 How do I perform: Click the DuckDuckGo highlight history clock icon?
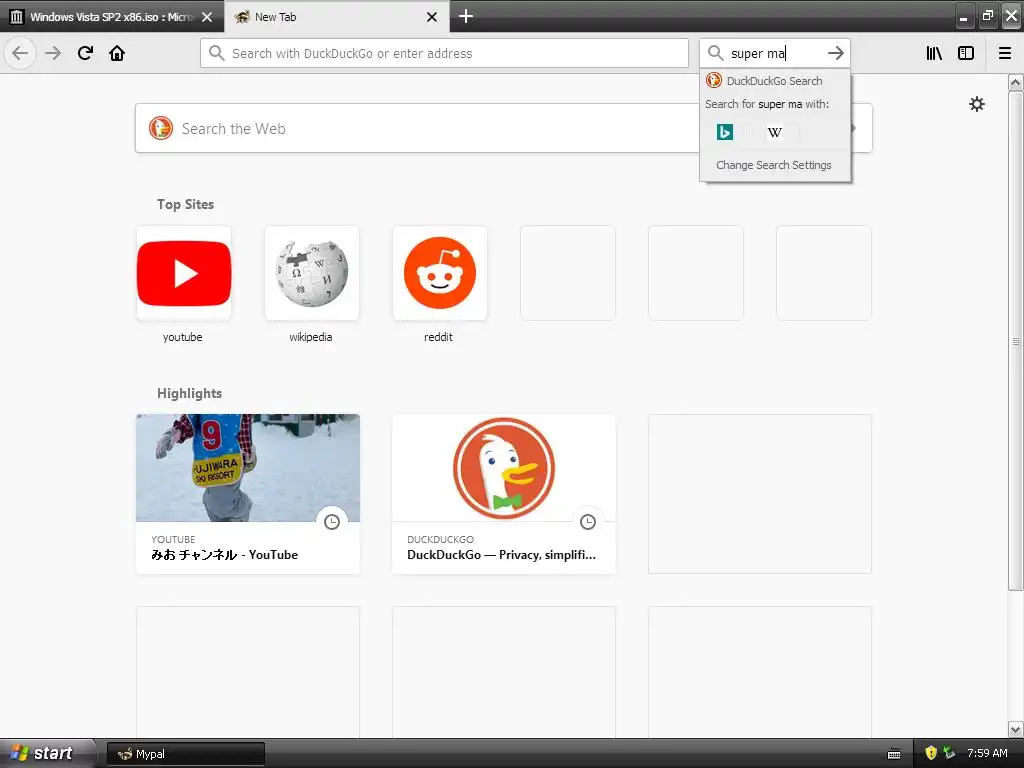588,522
